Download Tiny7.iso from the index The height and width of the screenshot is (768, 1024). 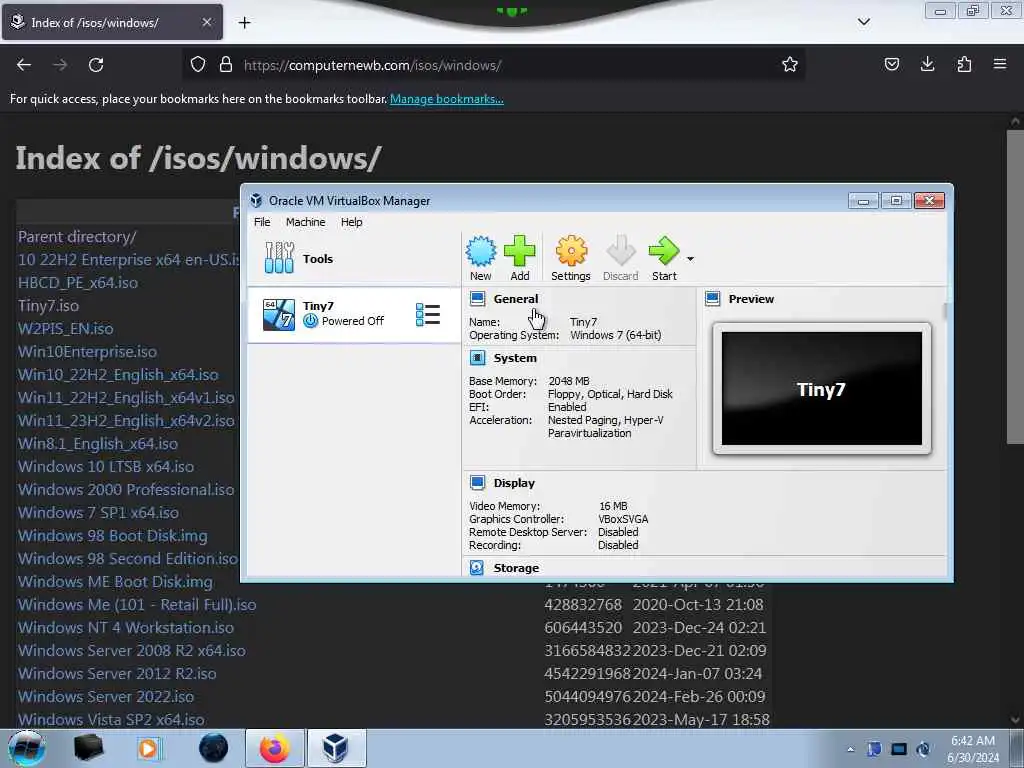(48, 306)
